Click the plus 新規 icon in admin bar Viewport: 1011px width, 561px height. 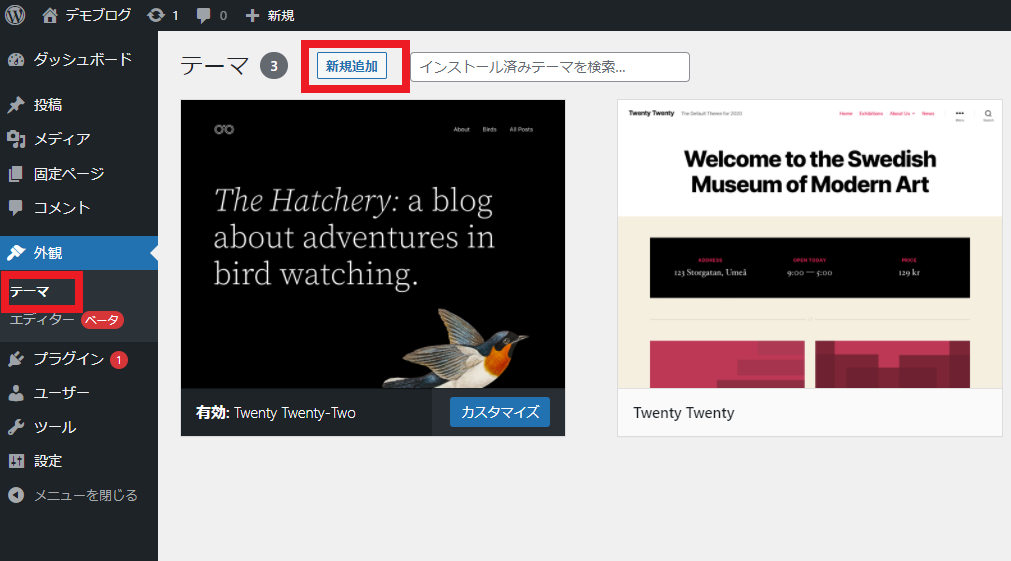tap(253, 15)
